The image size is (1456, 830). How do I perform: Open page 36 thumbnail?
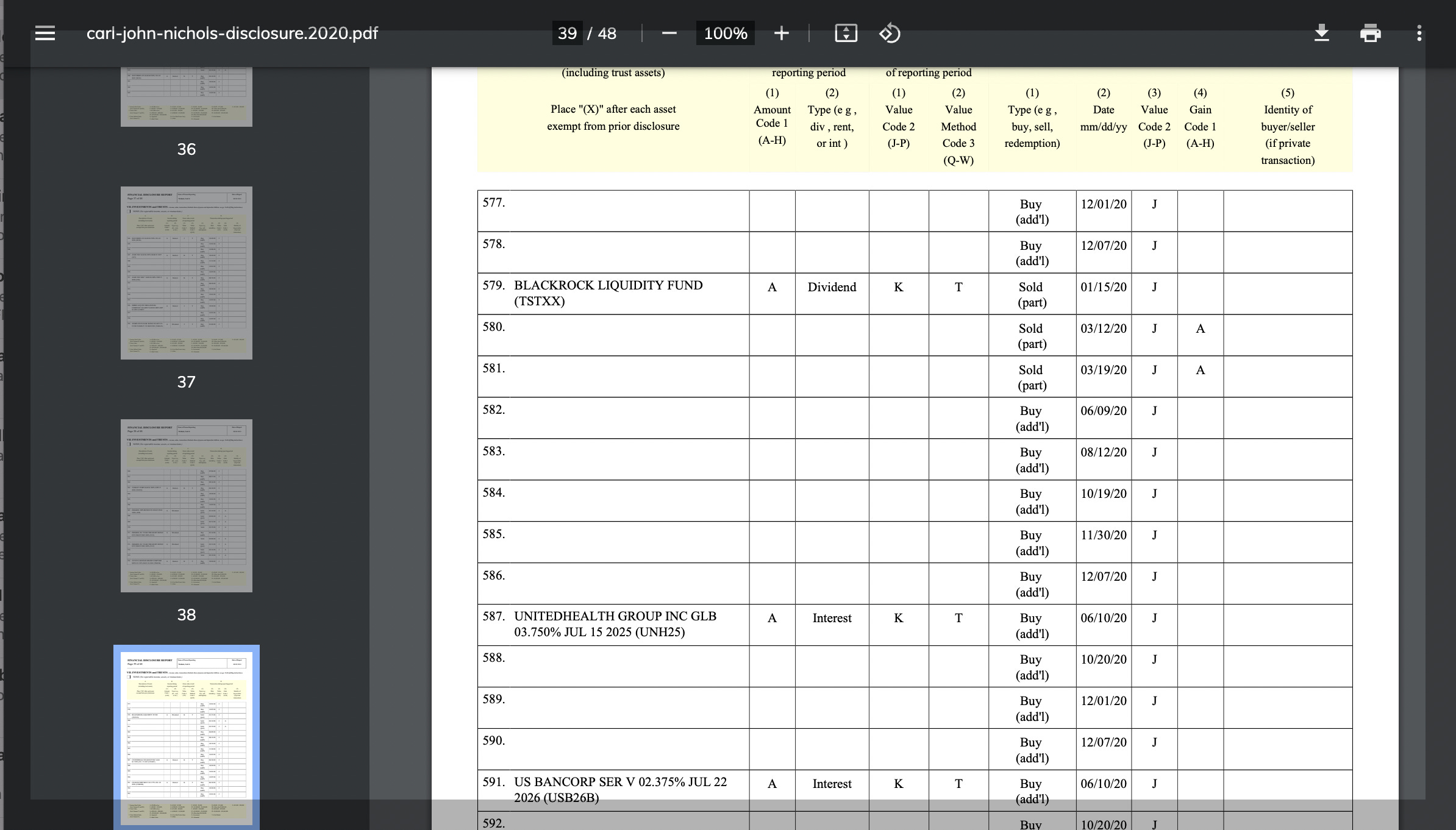187,96
